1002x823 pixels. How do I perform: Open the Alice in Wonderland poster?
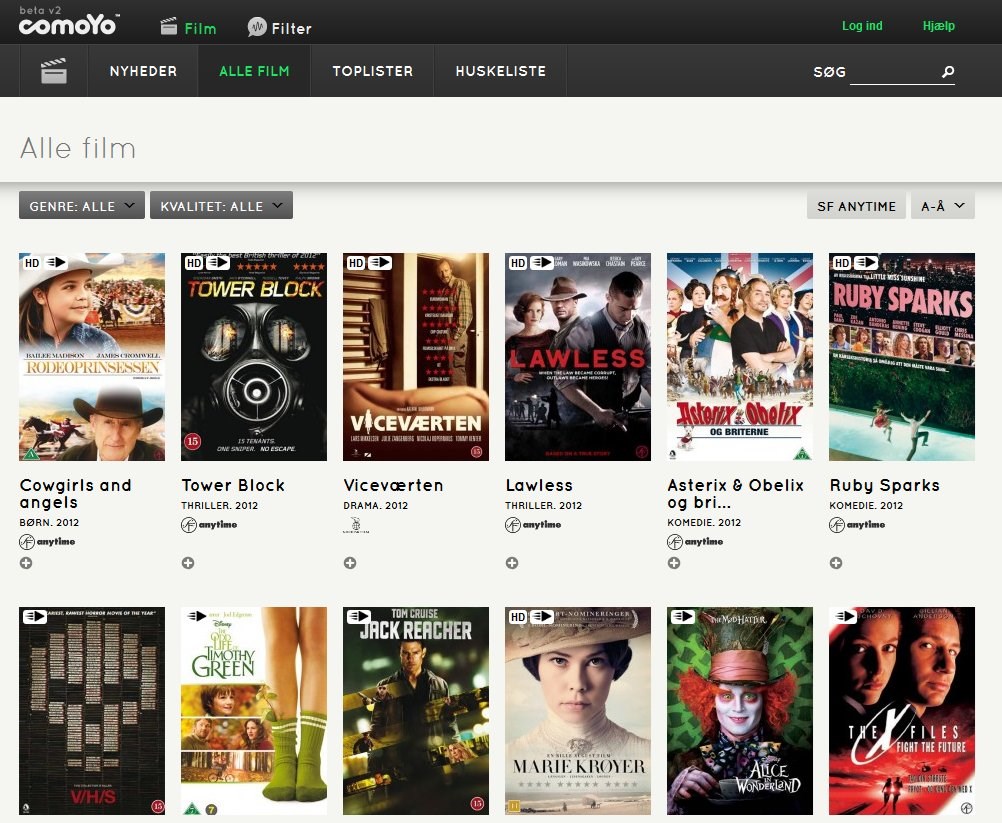[x=740, y=711]
